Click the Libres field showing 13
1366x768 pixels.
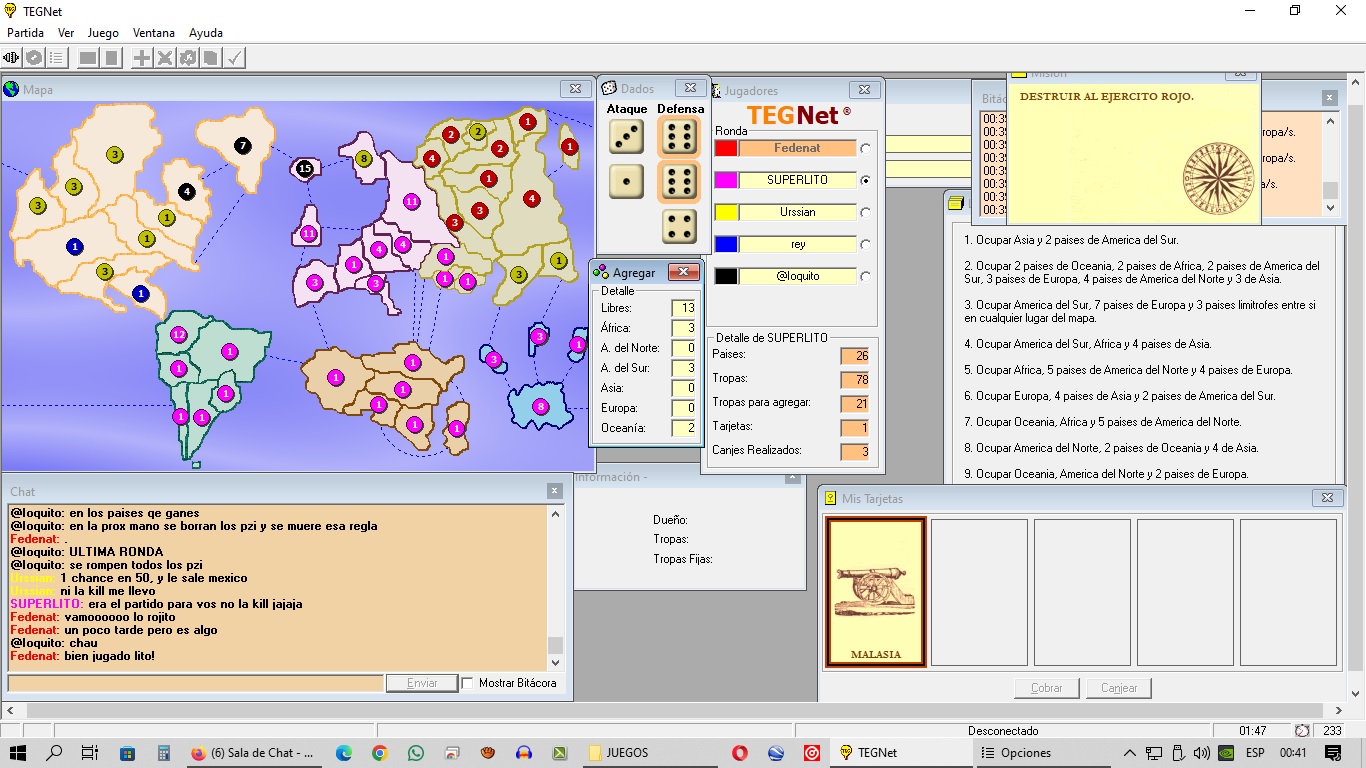(x=683, y=308)
